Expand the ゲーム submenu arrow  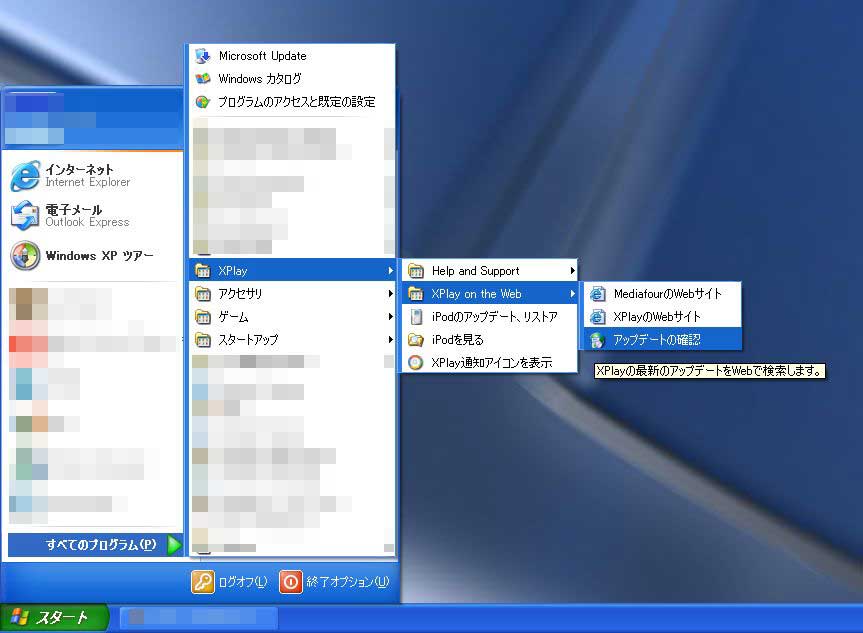click(x=390, y=317)
